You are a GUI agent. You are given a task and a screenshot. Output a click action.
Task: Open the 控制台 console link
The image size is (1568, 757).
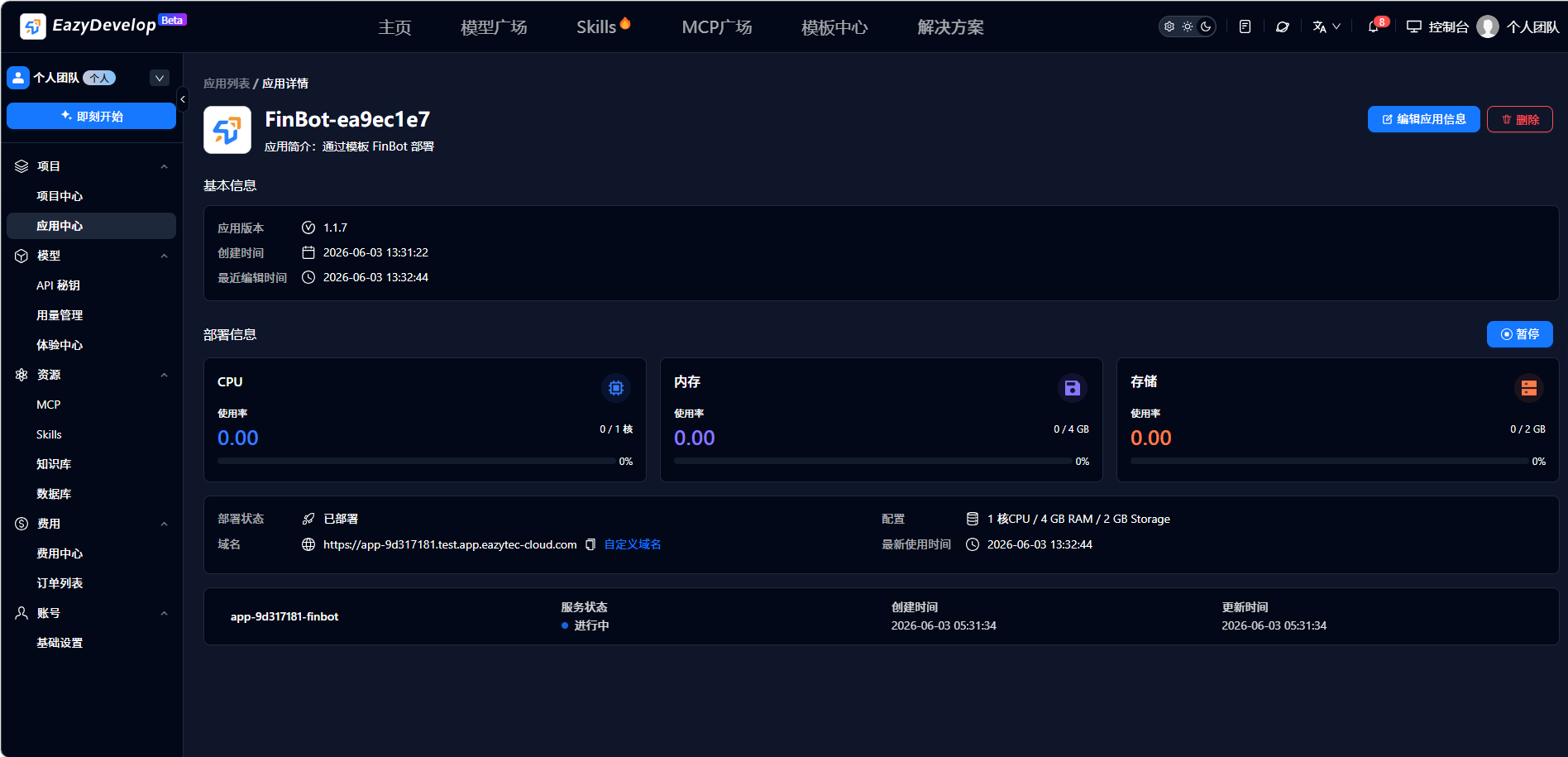[1437, 26]
